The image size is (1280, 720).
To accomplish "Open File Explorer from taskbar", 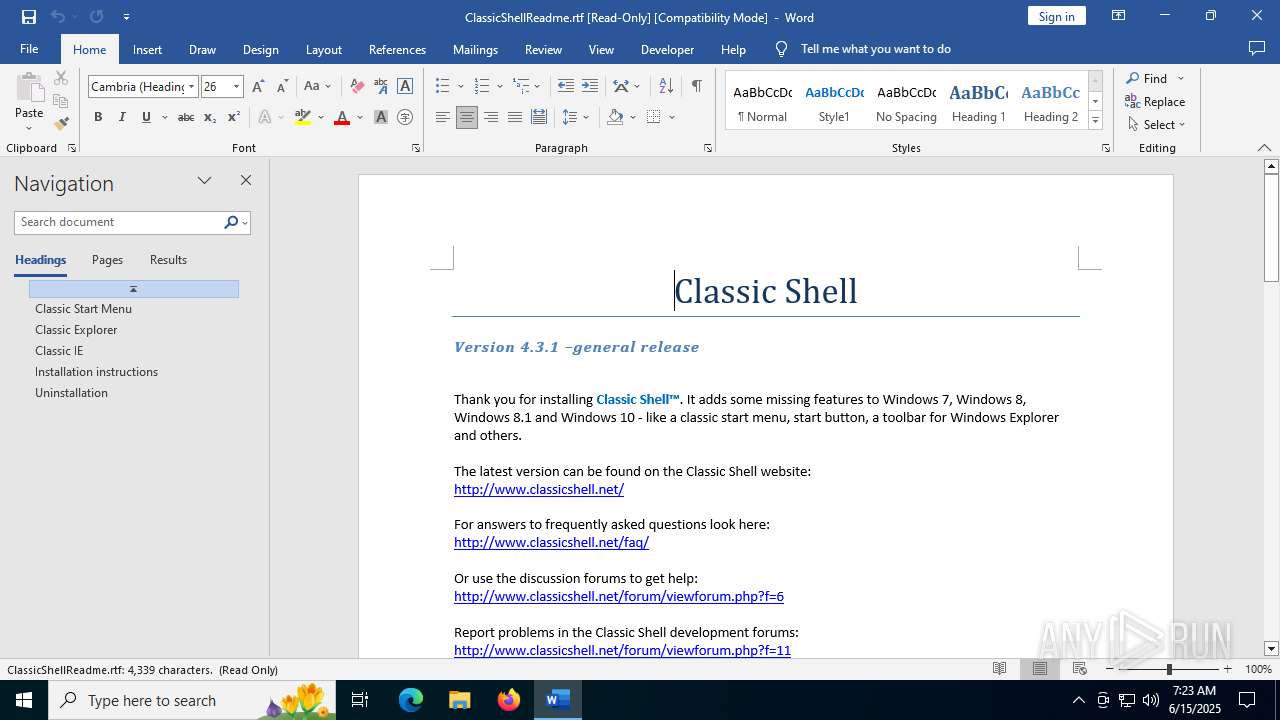I will [x=460, y=700].
